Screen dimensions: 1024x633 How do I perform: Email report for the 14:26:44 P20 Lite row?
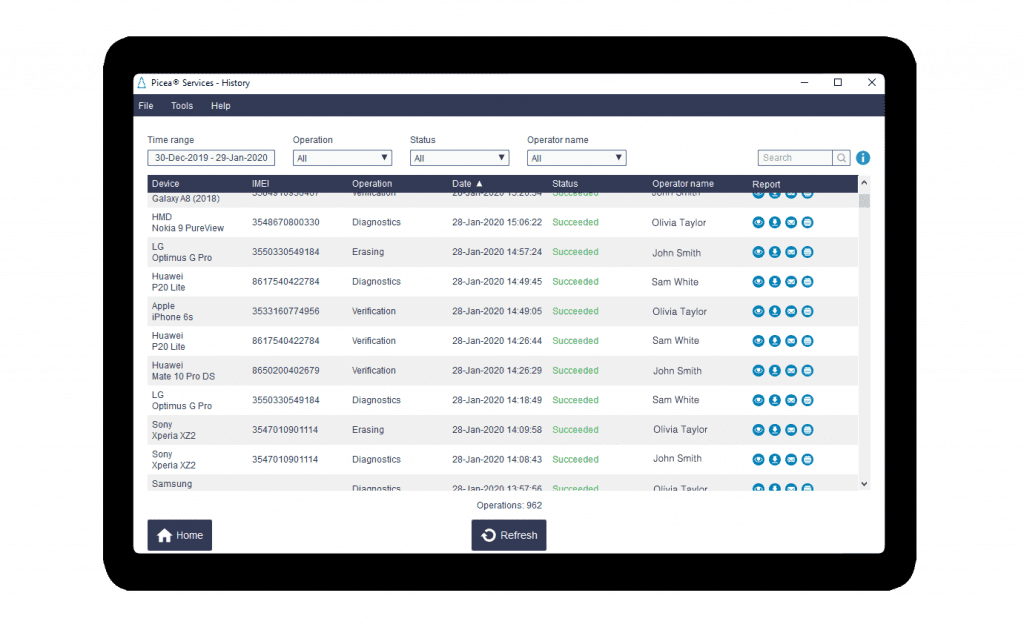tap(791, 341)
